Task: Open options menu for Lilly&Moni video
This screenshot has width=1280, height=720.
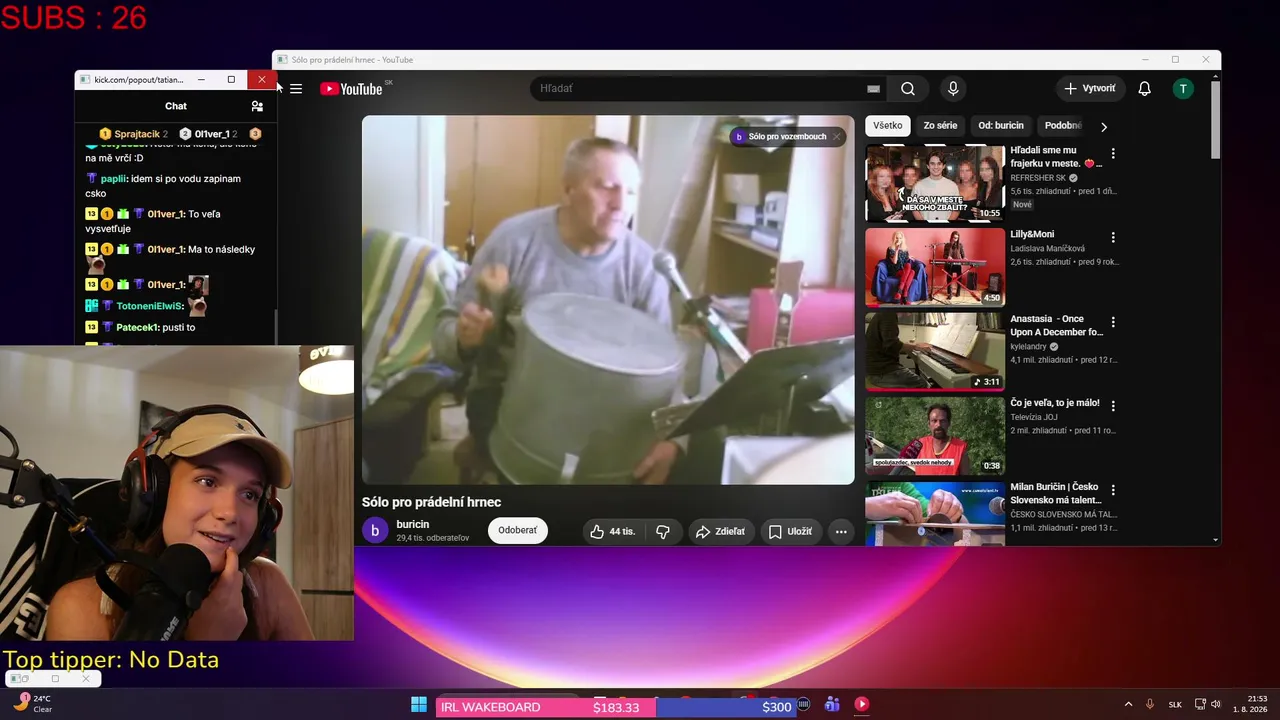Action: coord(1113,238)
